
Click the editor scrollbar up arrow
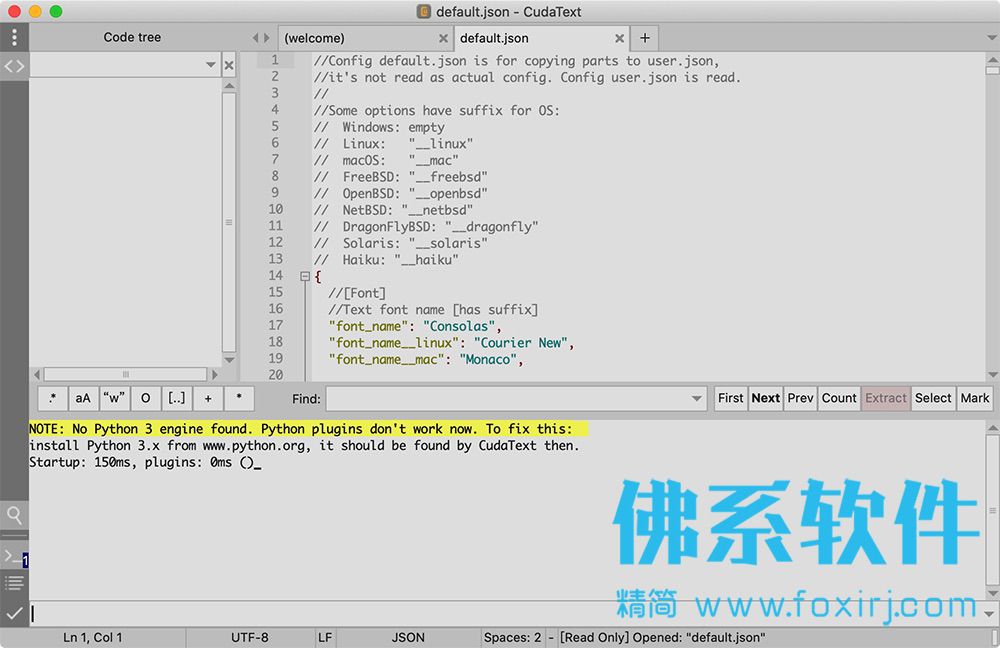(x=992, y=59)
